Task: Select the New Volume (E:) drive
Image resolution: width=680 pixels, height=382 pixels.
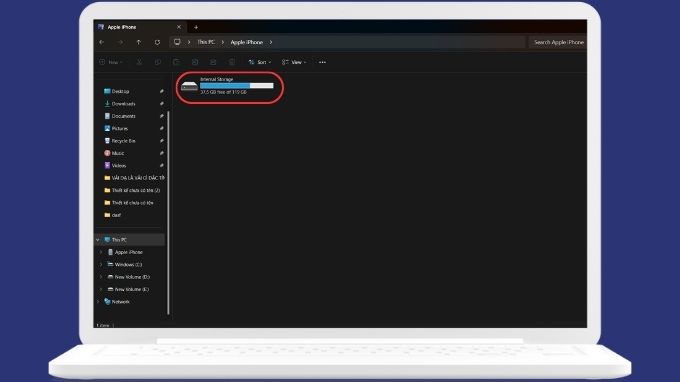Action: pyautogui.click(x=128, y=289)
